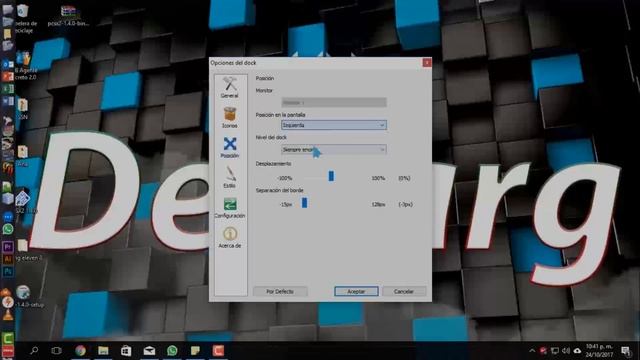Open the Acerca de info tab
Screen dimensions: 640x360
click(230, 238)
